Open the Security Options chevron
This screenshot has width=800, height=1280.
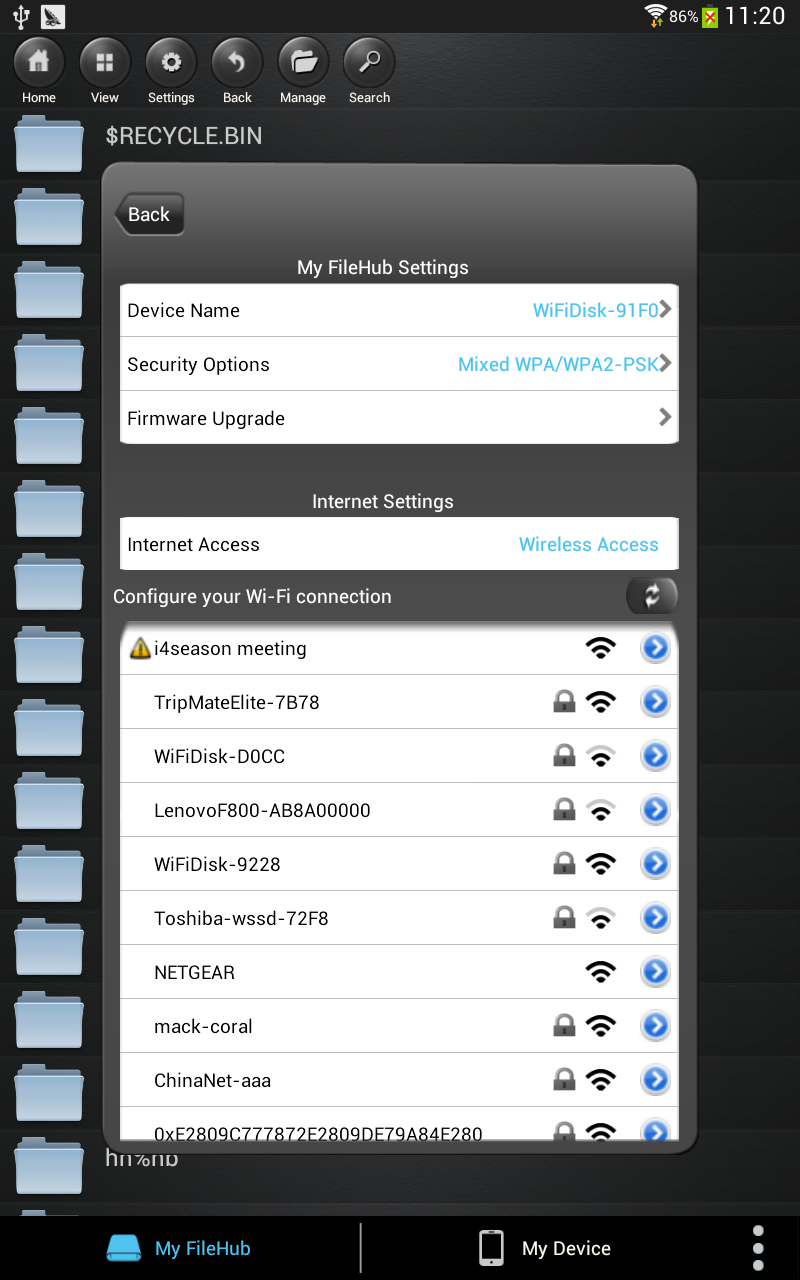pos(664,364)
